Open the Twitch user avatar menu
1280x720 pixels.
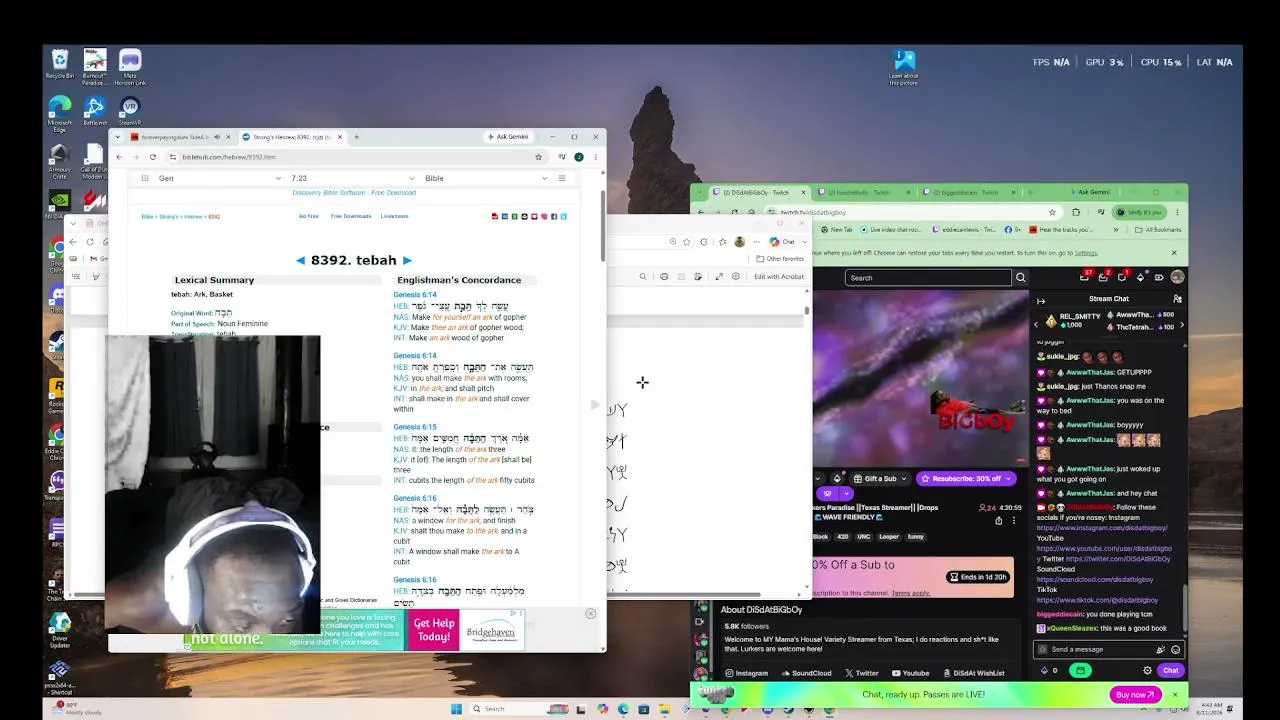(x=1177, y=277)
